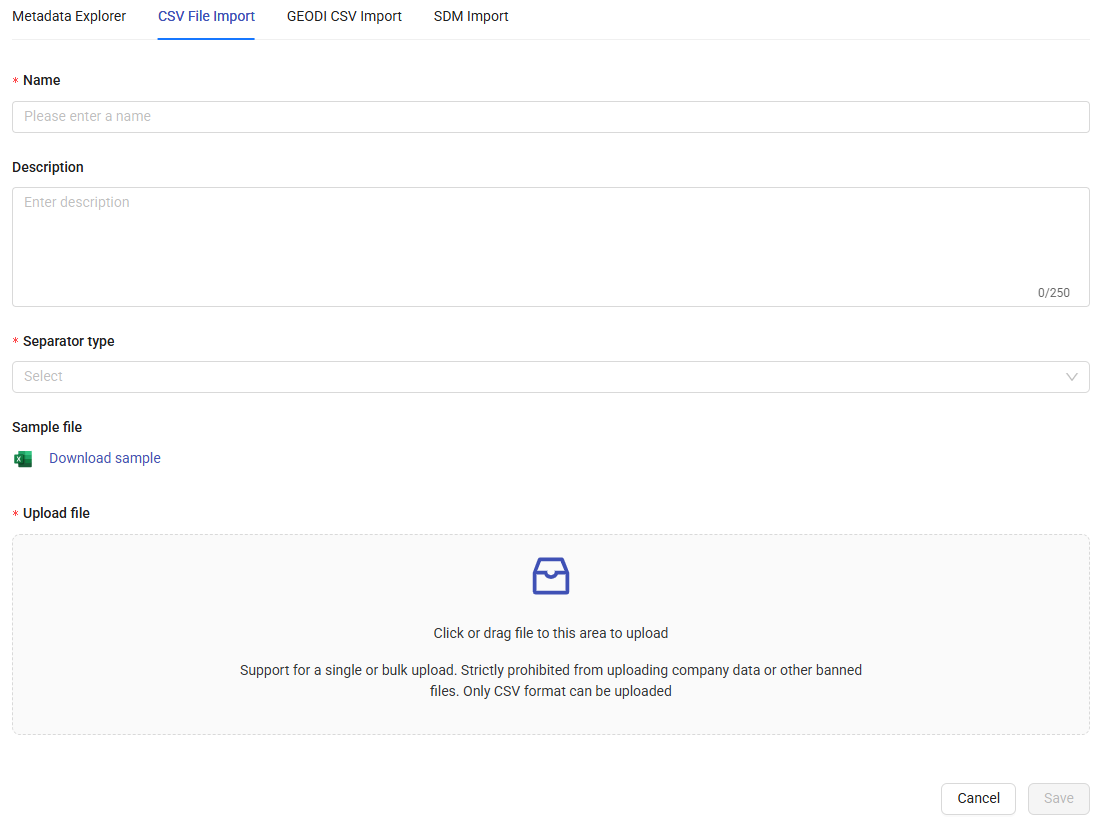Viewport: 1099px width, 823px height.
Task: Click the Download sample link
Action: [x=105, y=459]
